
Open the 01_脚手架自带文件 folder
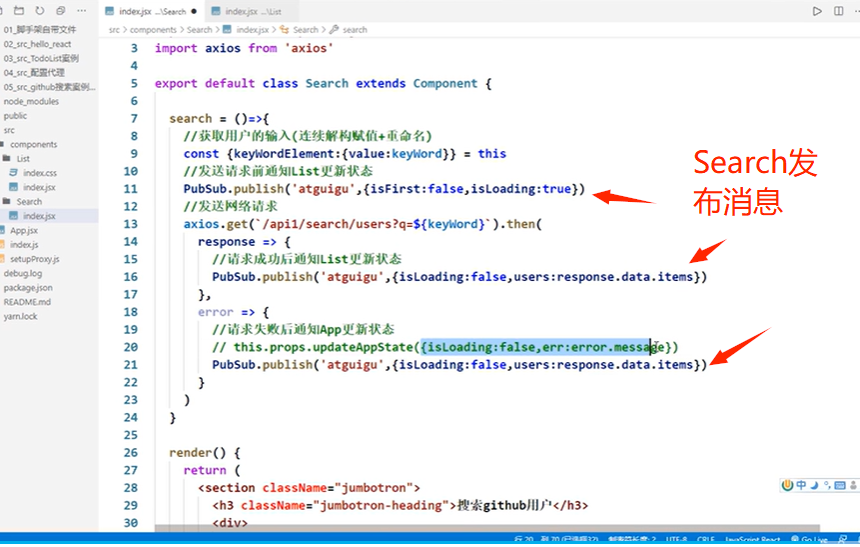pos(40,30)
